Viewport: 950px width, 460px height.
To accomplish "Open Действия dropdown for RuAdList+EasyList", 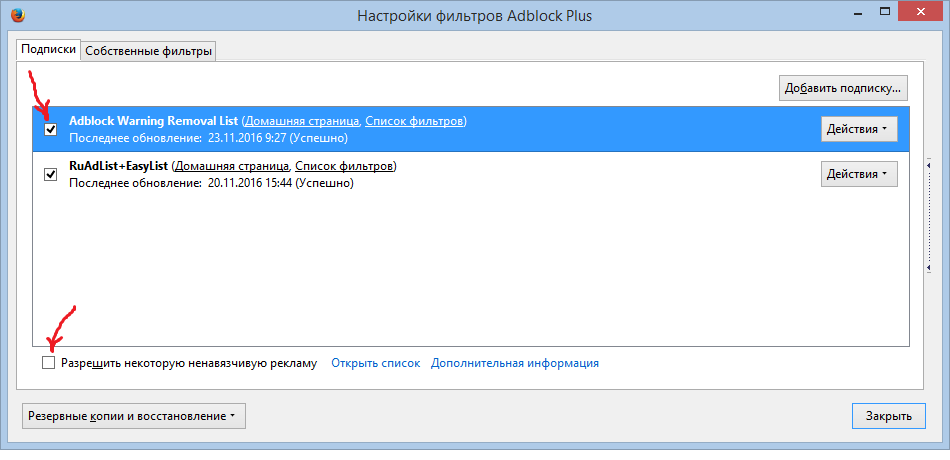I will [859, 174].
